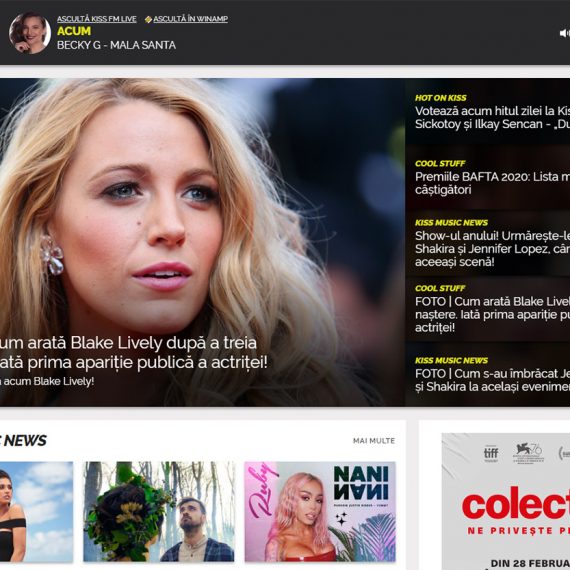Click the Colectiv movie advertisement banner
This screenshot has height=570, width=570.
[x=506, y=501]
